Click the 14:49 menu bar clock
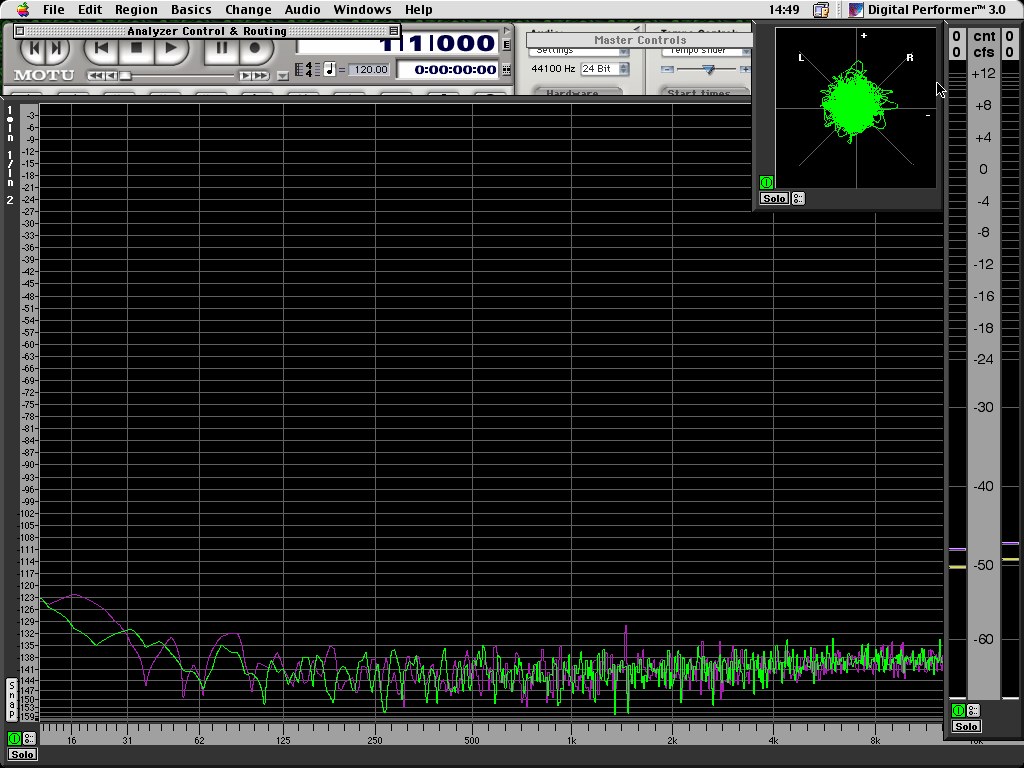Viewport: 1024px width, 768px height. coord(784,10)
